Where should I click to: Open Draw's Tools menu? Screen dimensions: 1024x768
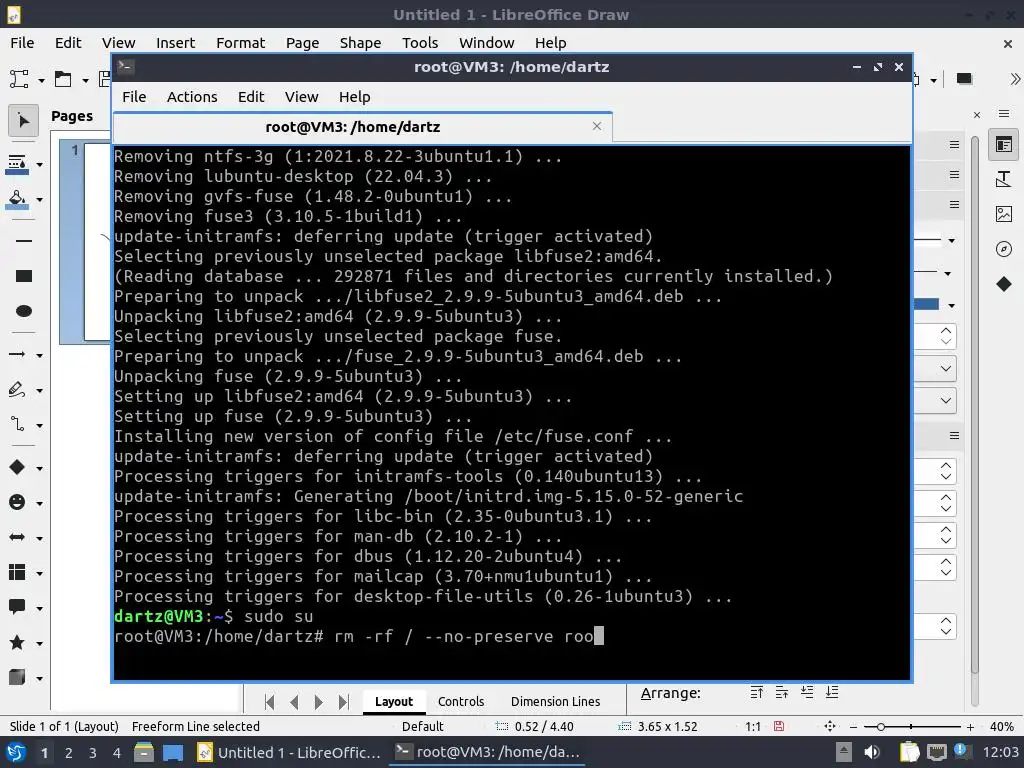420,43
